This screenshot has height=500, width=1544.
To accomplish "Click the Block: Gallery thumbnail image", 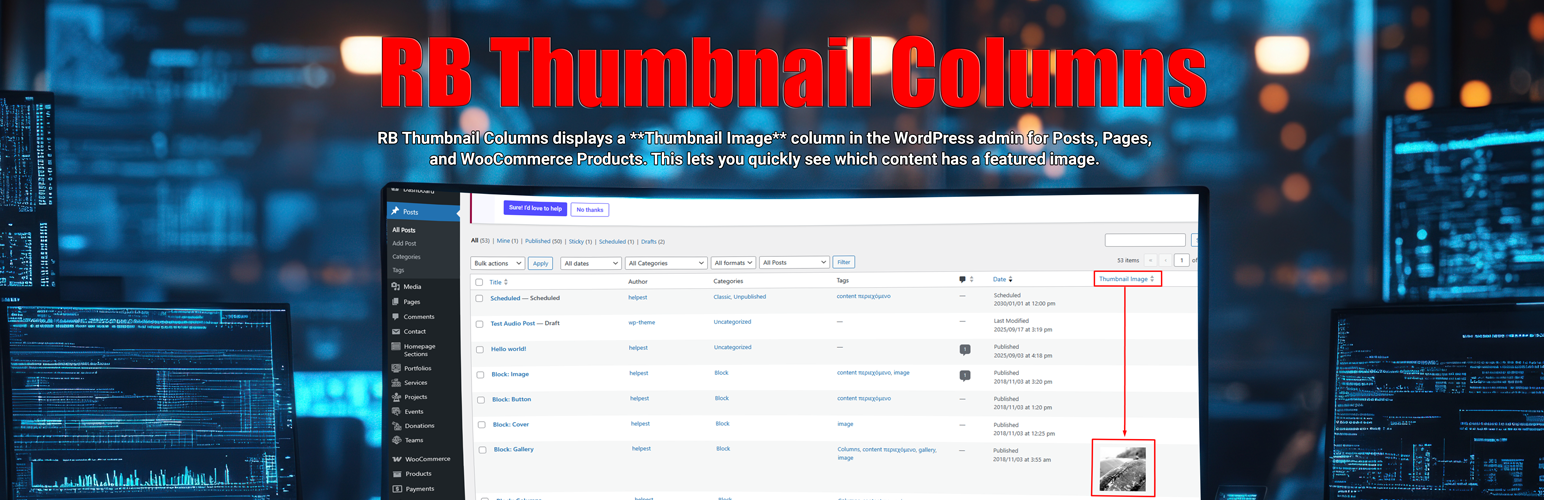I will coord(1122,469).
